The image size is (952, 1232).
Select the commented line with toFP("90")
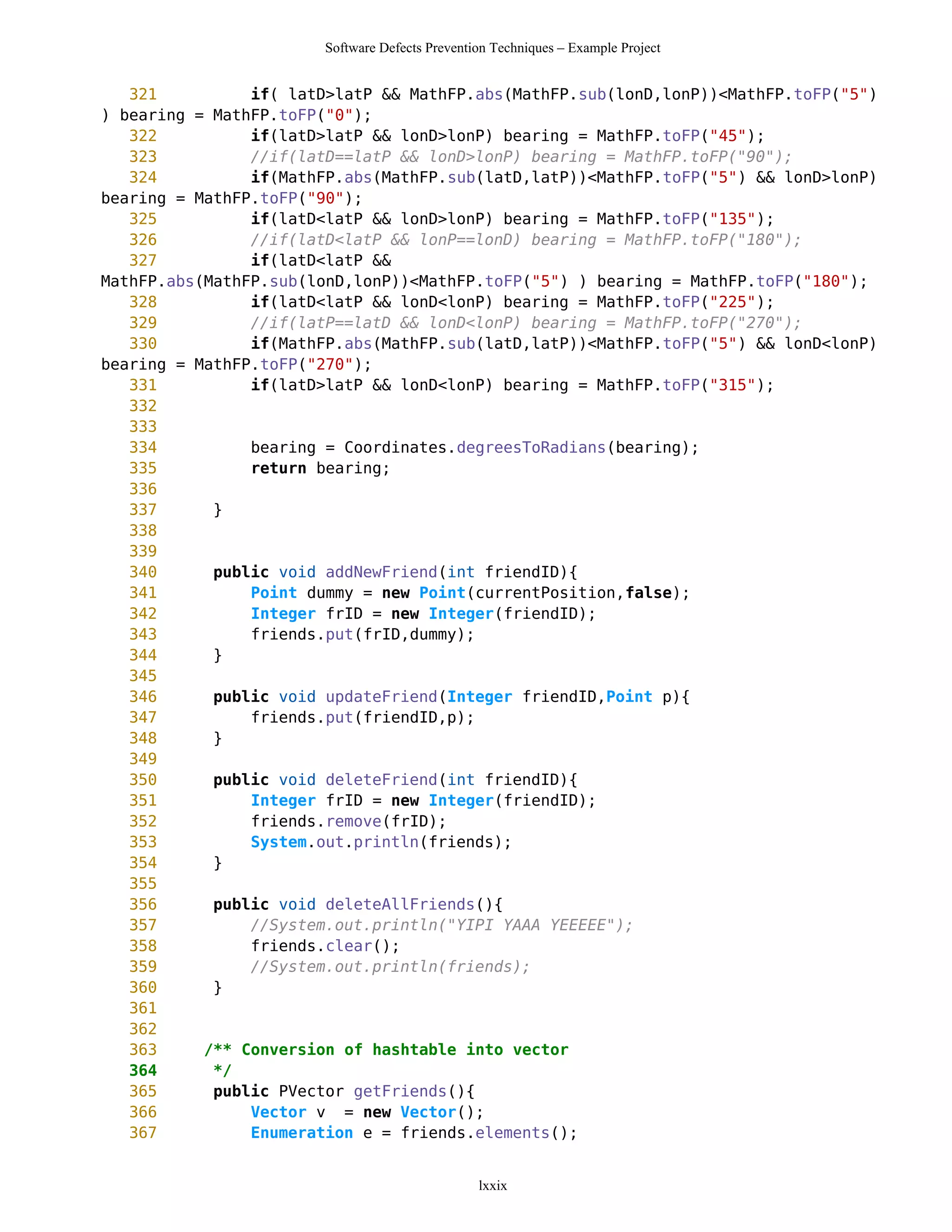click(521, 157)
